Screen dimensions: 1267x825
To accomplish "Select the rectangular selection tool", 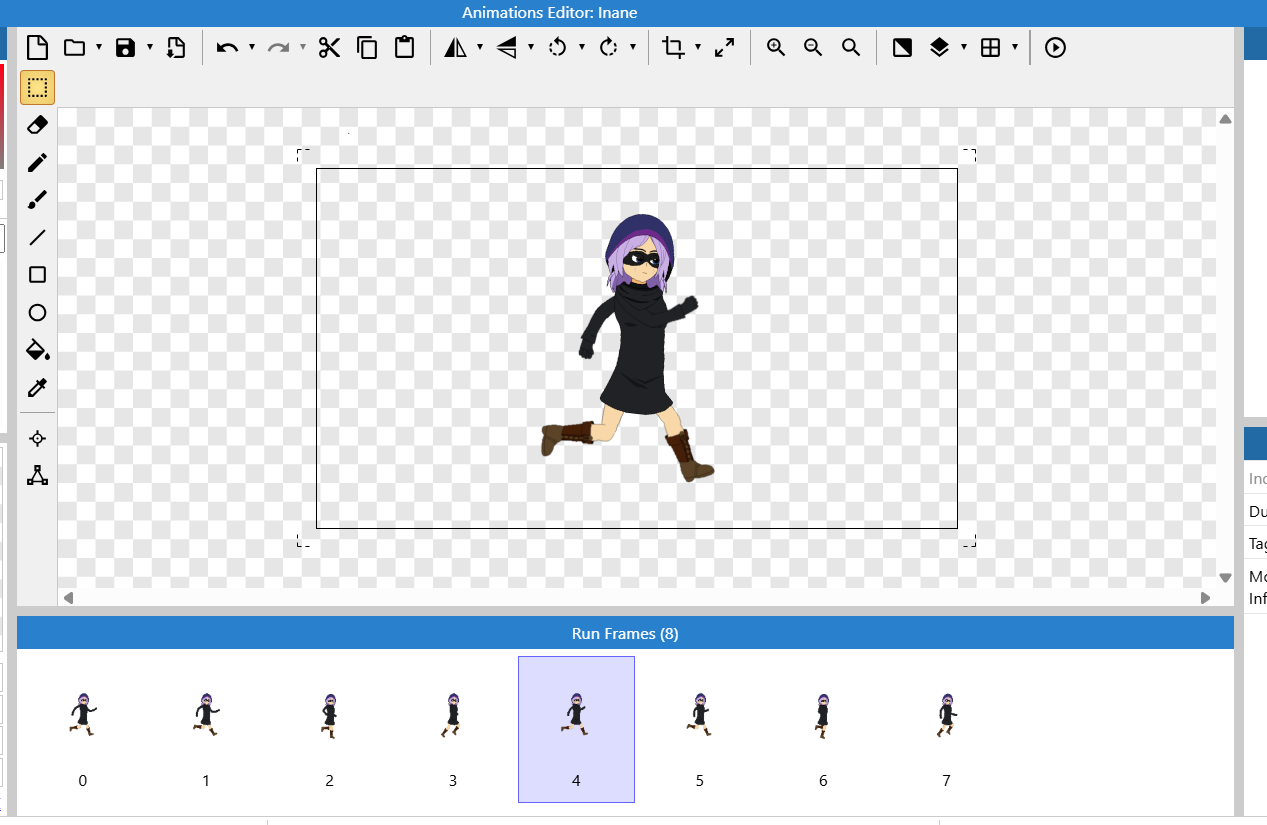I will 37,87.
